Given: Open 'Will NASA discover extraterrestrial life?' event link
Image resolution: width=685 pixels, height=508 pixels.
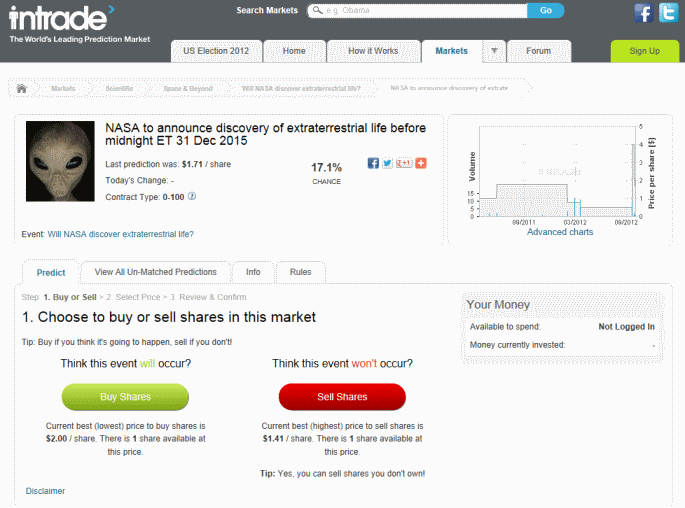Looking at the screenshot, I should click(x=121, y=234).
